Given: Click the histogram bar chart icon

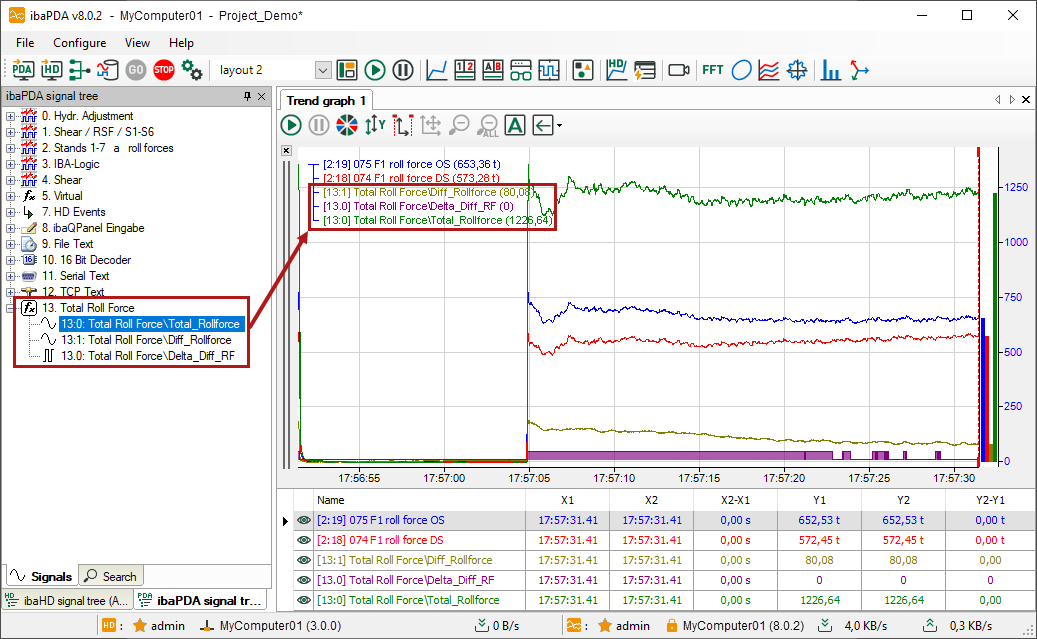Looking at the screenshot, I should pos(830,70).
